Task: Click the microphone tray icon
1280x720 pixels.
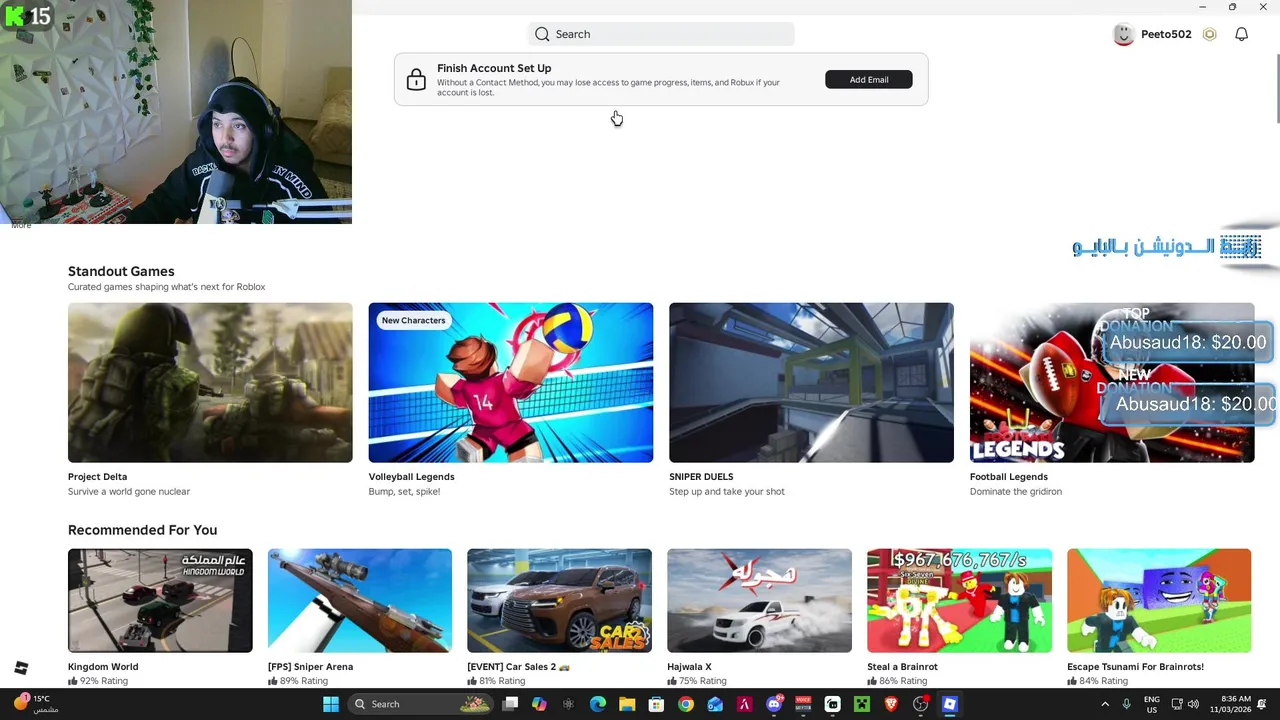Action: coord(1126,704)
